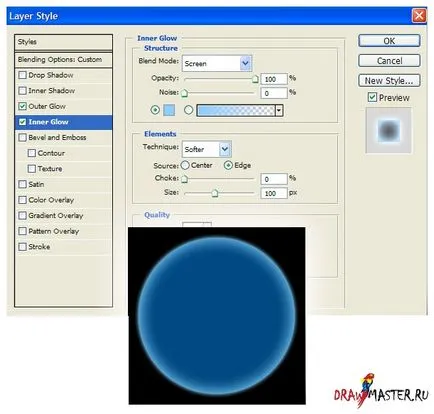Enable the Drop Shadow checkbox
This screenshot has height=414, width=434.
pyautogui.click(x=22, y=75)
